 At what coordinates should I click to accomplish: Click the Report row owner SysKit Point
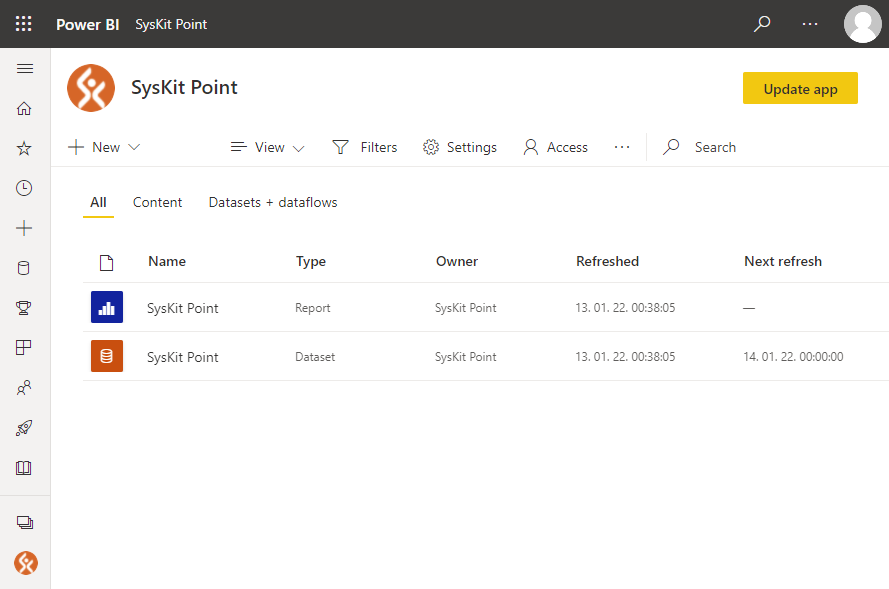(x=465, y=308)
